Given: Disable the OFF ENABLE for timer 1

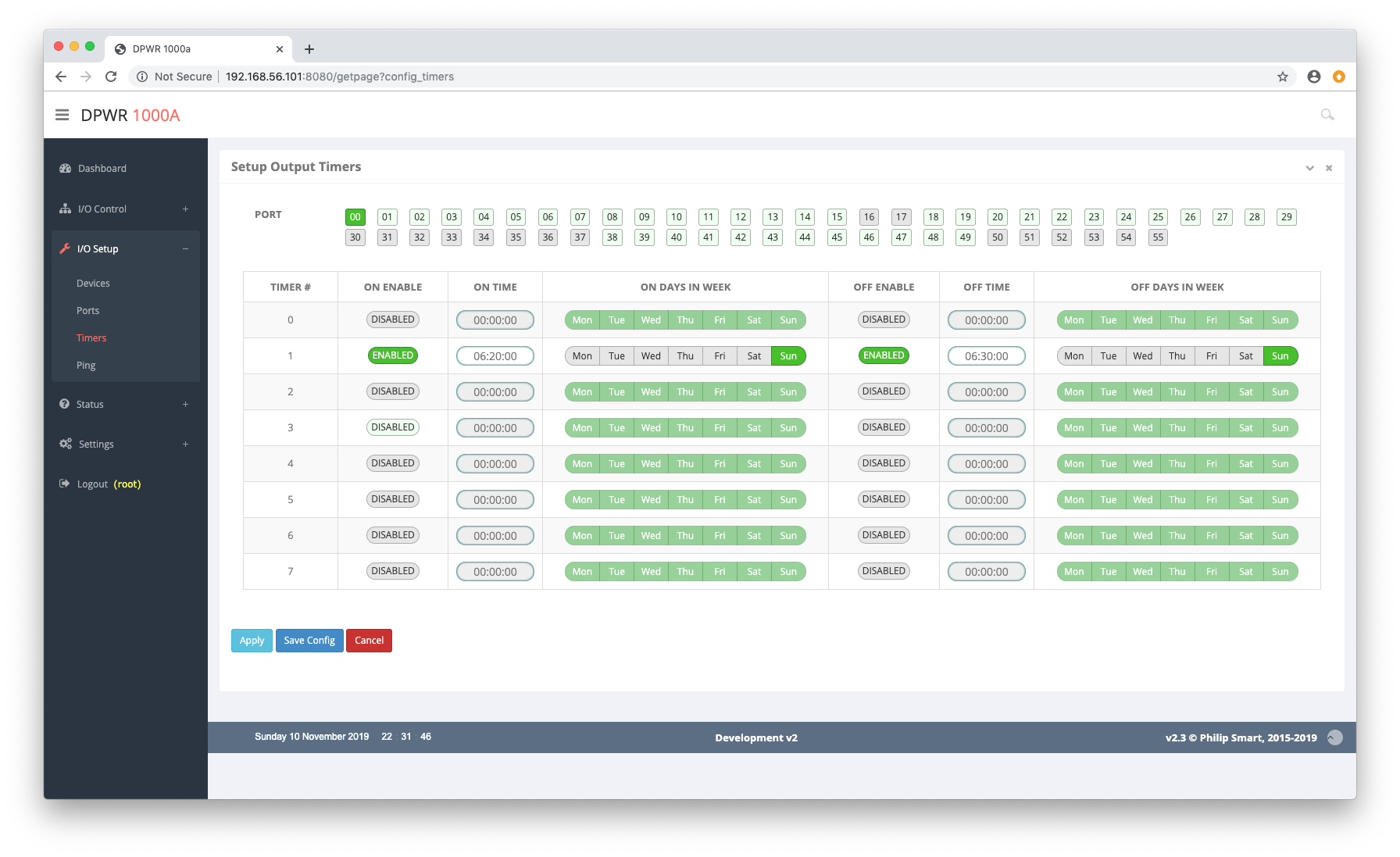Looking at the screenshot, I should (883, 355).
